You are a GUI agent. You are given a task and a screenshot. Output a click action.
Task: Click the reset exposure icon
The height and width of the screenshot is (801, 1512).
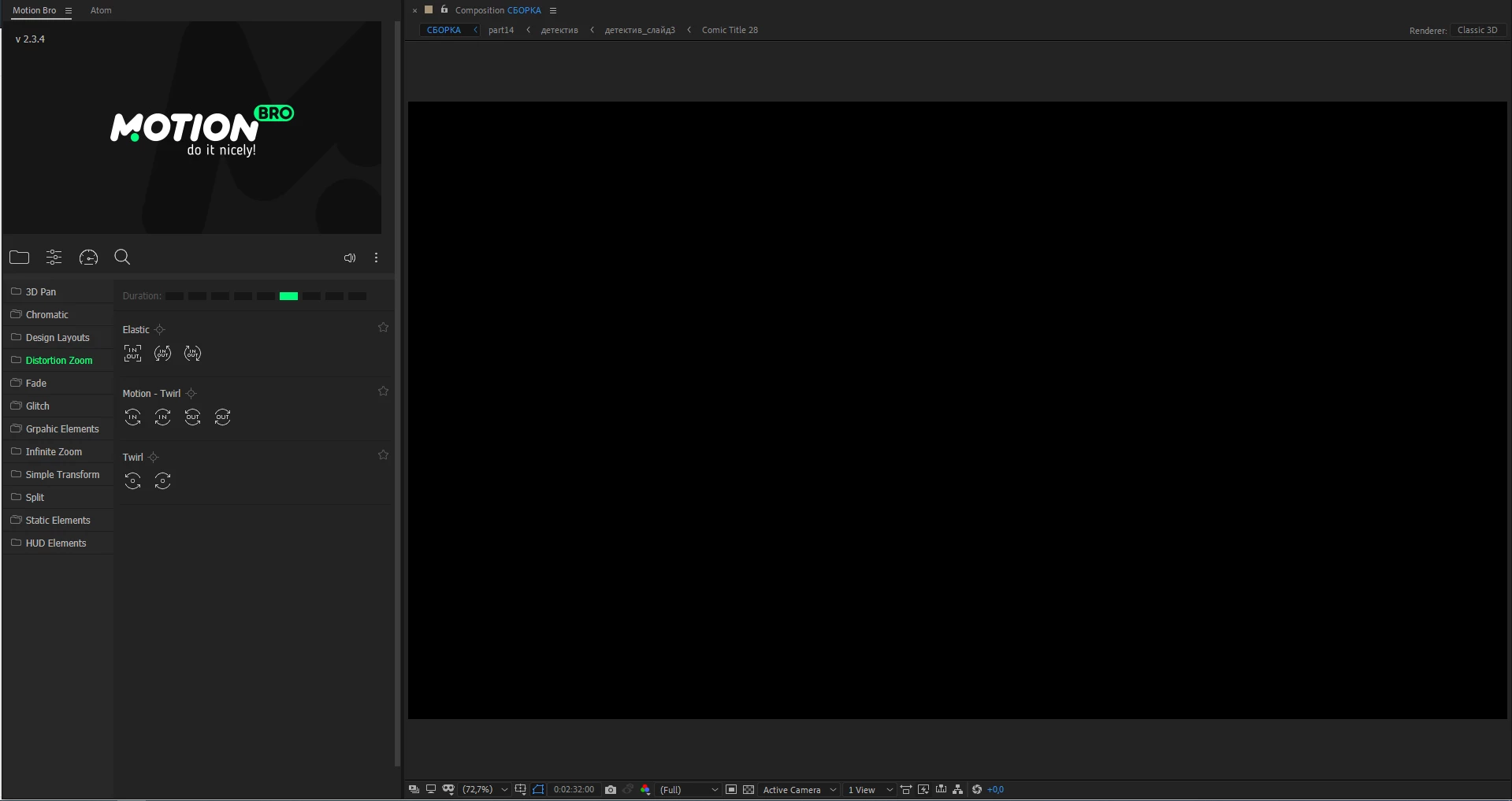click(x=977, y=789)
